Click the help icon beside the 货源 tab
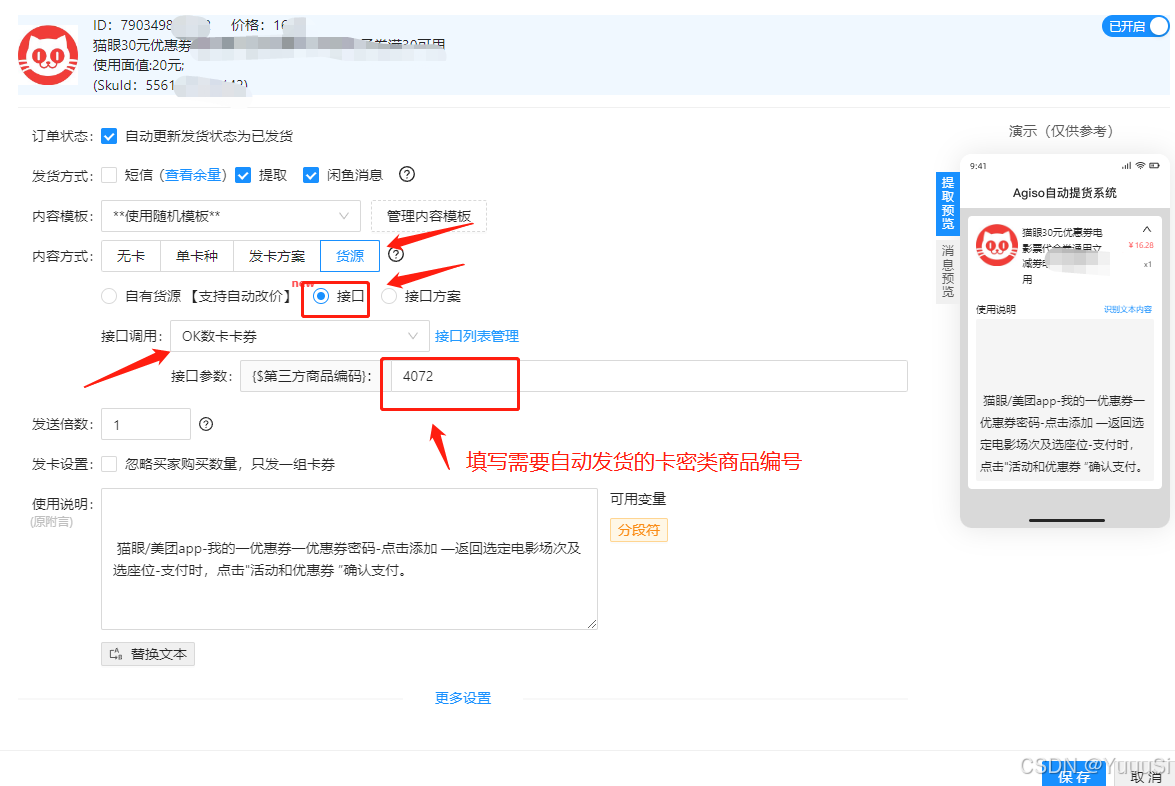This screenshot has width=1175, height=786. pos(396,255)
